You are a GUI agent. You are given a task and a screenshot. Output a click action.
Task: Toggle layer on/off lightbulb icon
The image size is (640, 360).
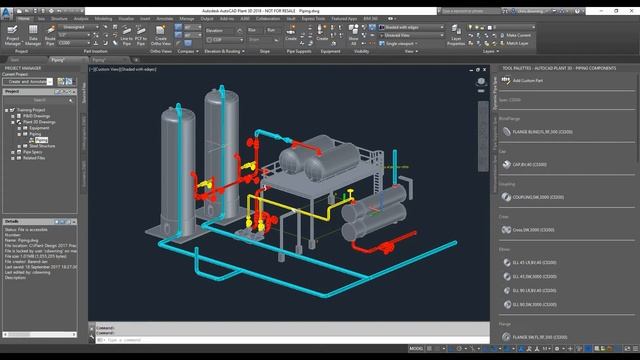click(x=471, y=27)
